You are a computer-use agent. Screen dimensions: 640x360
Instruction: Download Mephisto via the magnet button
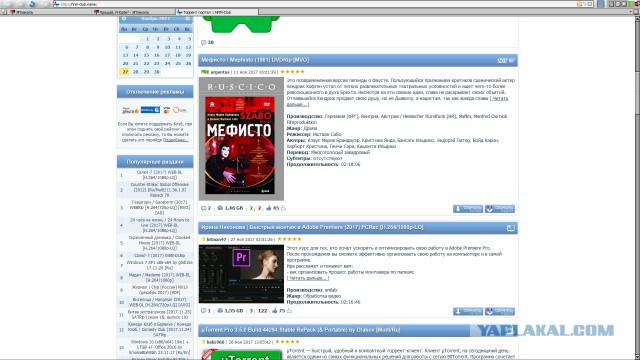(x=500, y=209)
